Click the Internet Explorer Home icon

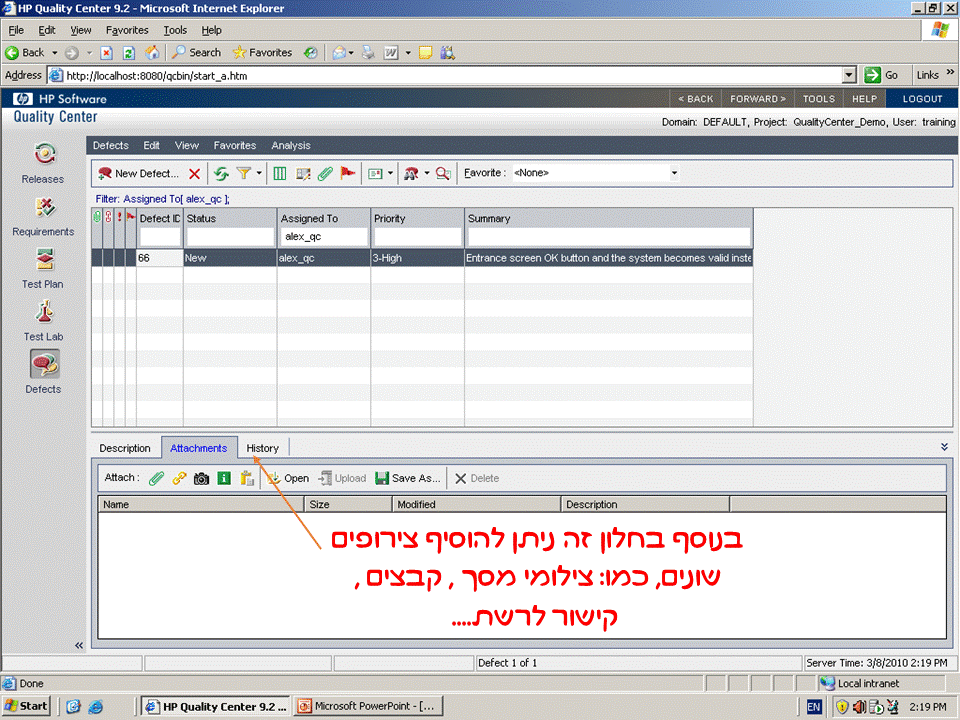coord(152,53)
